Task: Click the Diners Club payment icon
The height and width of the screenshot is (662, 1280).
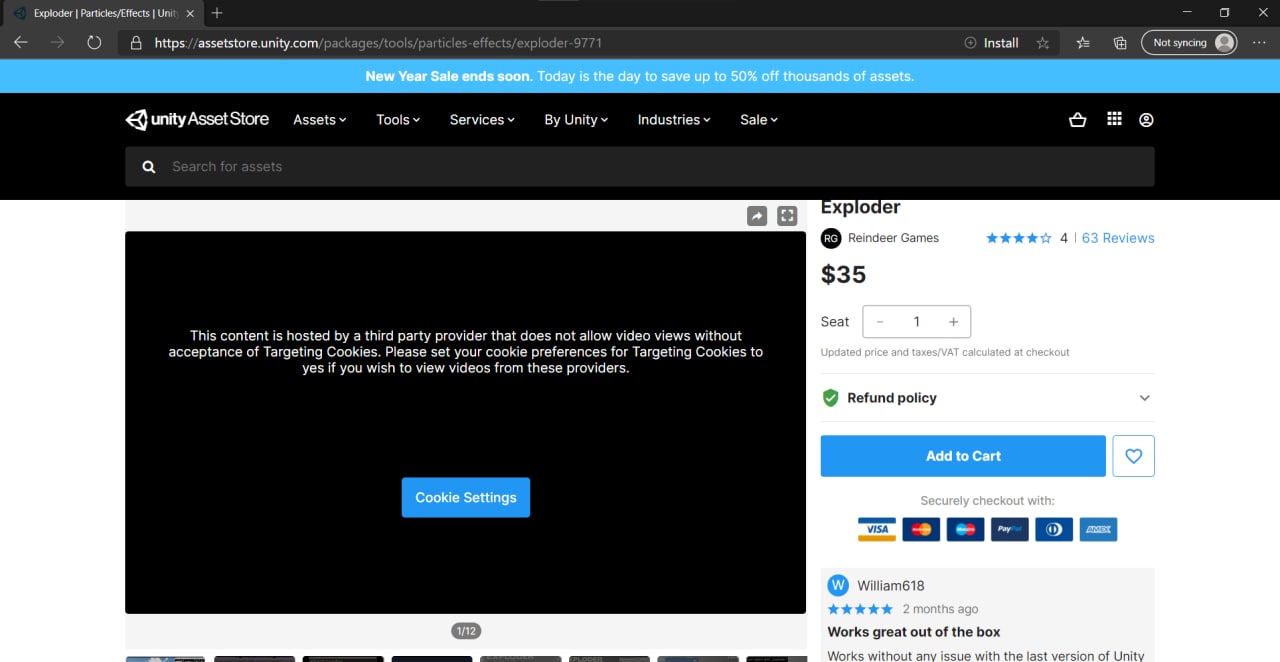Action: (x=1054, y=529)
